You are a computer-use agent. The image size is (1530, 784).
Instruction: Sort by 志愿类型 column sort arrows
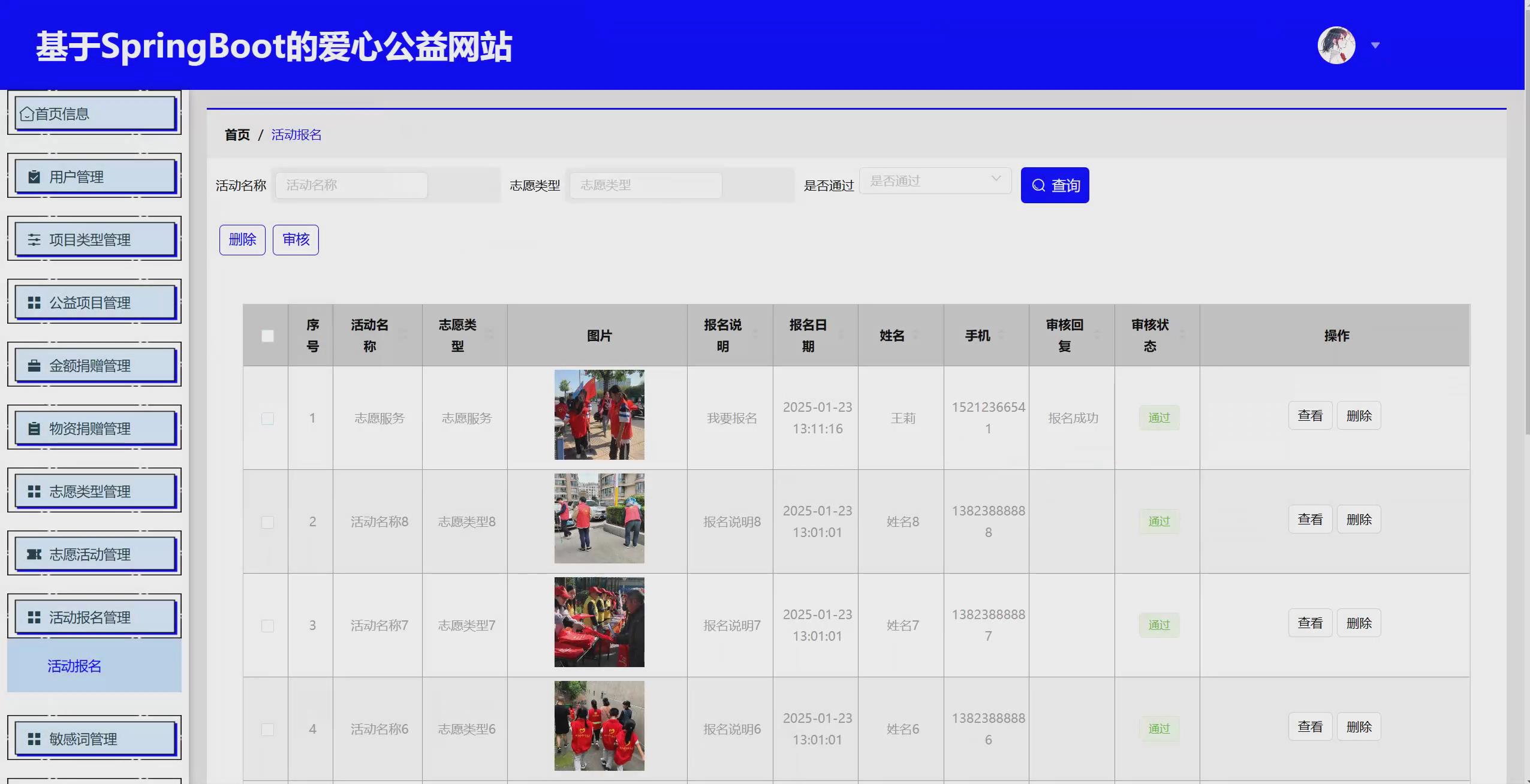[x=489, y=335]
